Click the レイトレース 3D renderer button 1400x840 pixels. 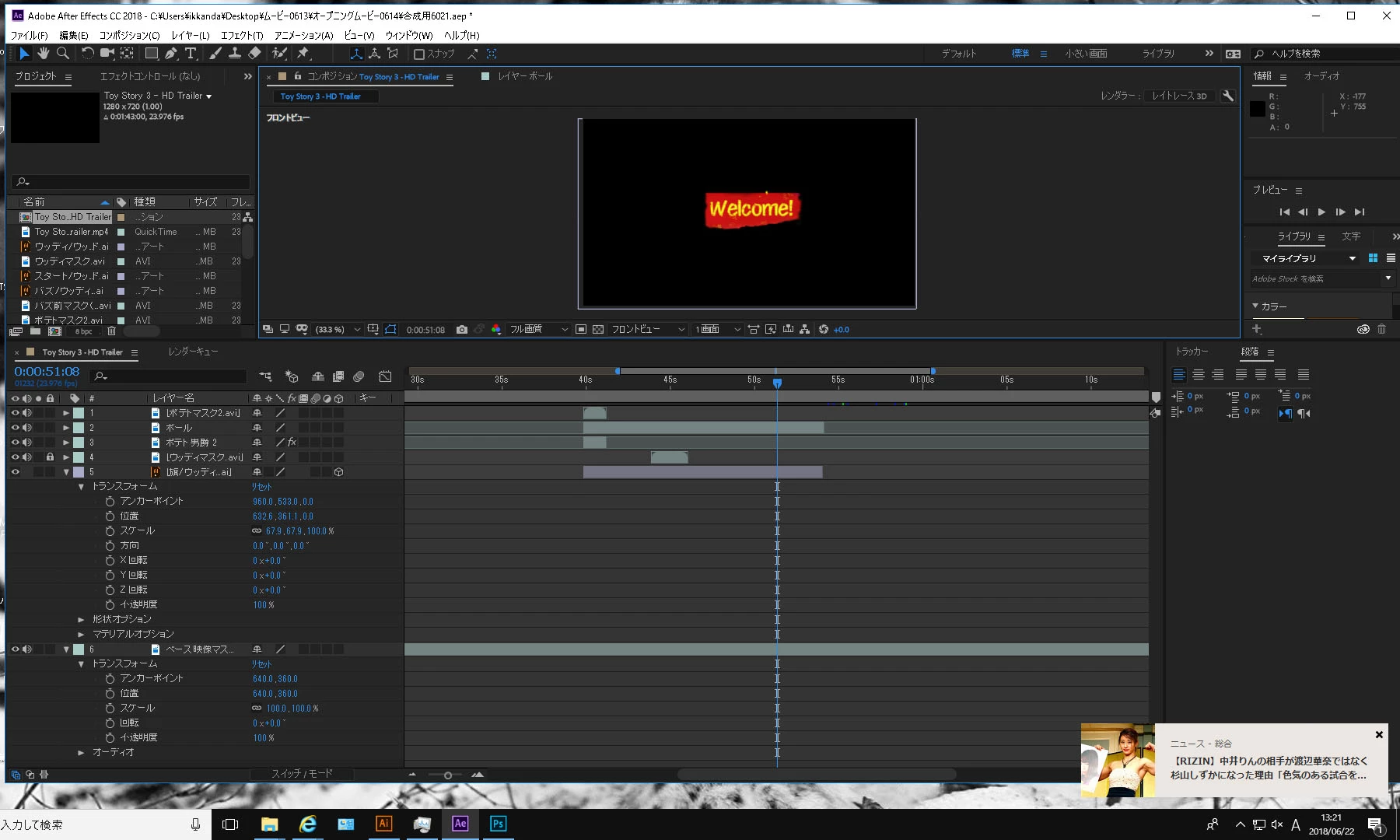click(1179, 96)
